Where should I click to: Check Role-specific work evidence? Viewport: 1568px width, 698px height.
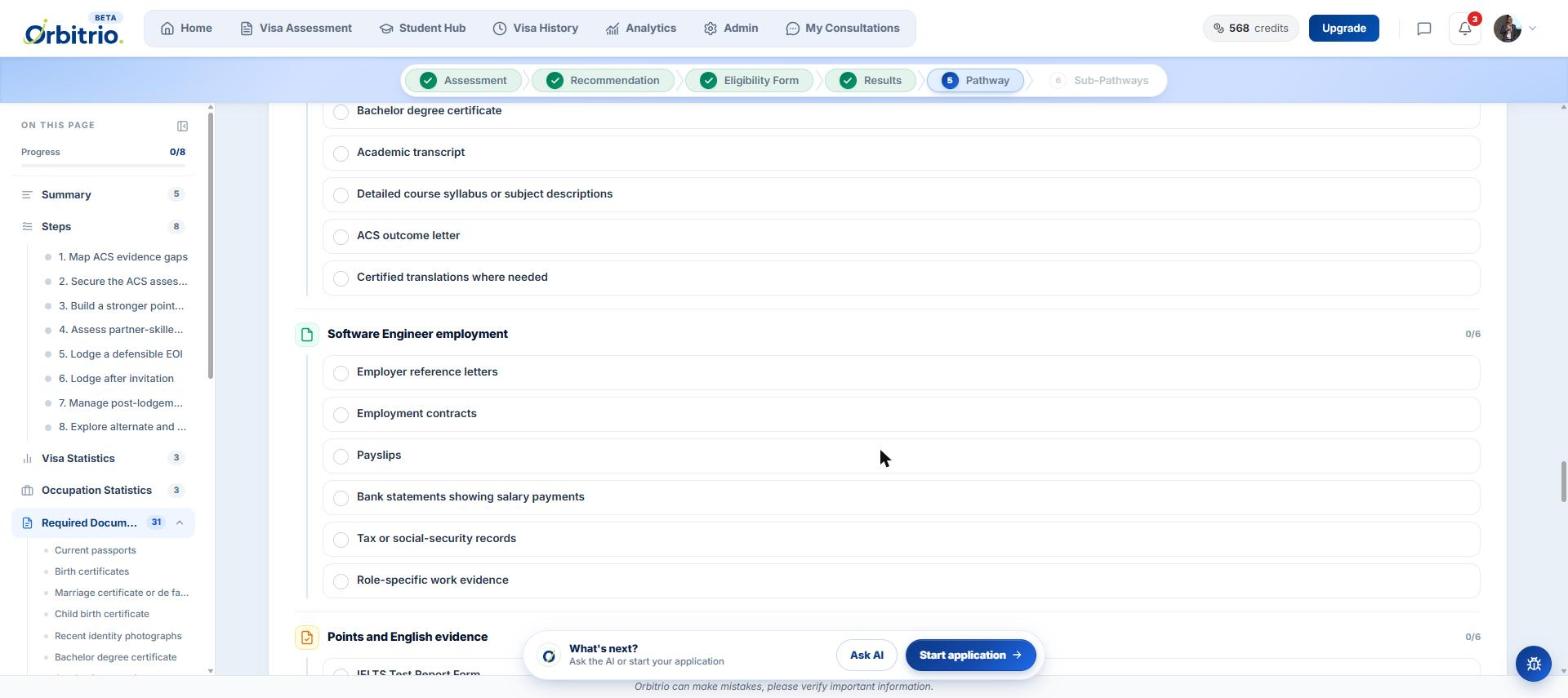(x=341, y=581)
